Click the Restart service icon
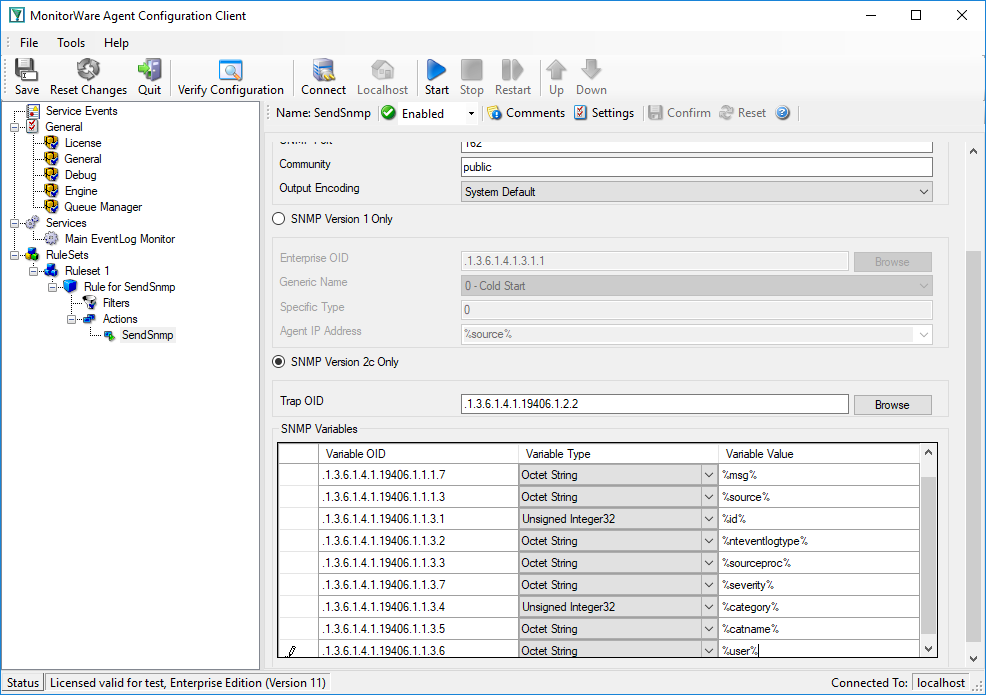This screenshot has height=695, width=986. pos(512,77)
